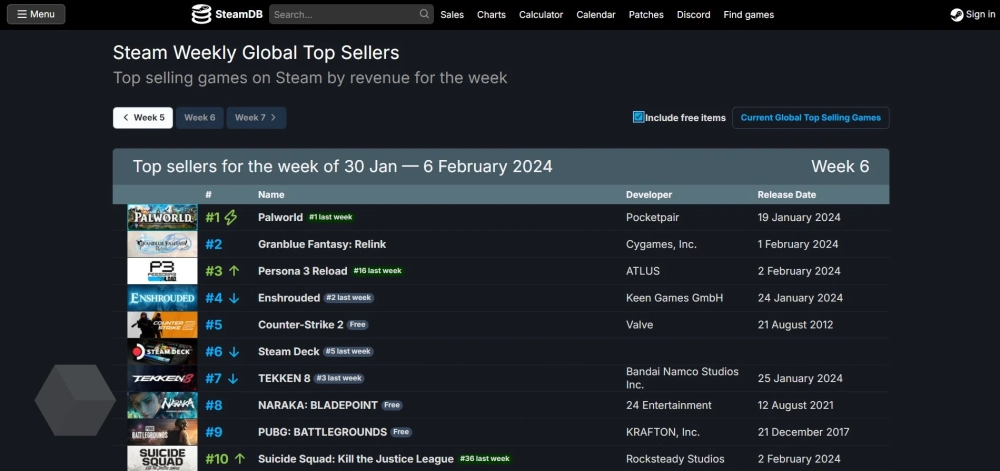Click the floating gray cube icon
1000x471 pixels.
click(75, 400)
